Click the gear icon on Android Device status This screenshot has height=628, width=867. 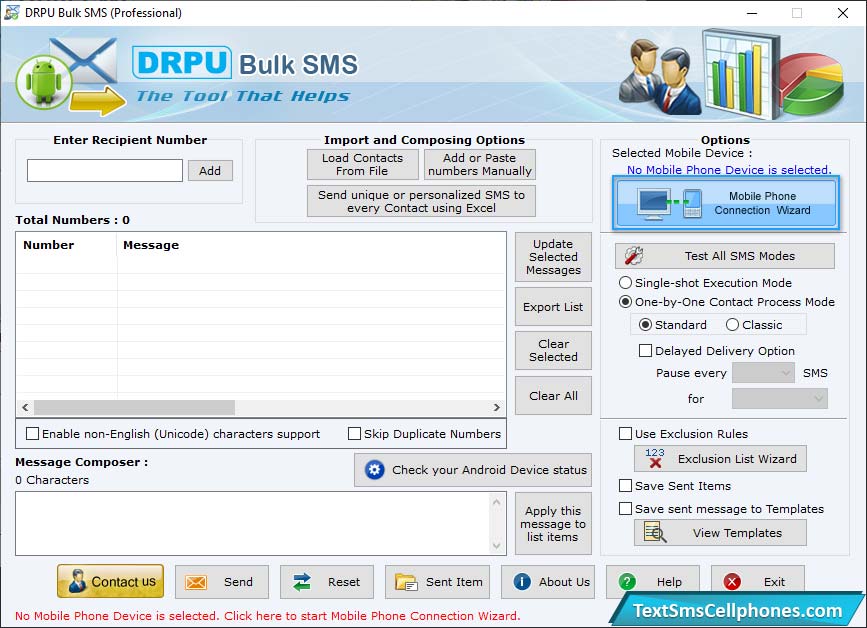click(374, 470)
